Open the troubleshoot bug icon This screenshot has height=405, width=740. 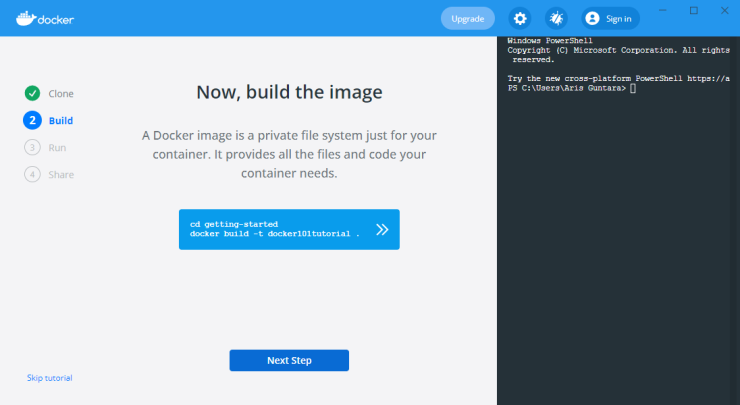[x=556, y=18]
